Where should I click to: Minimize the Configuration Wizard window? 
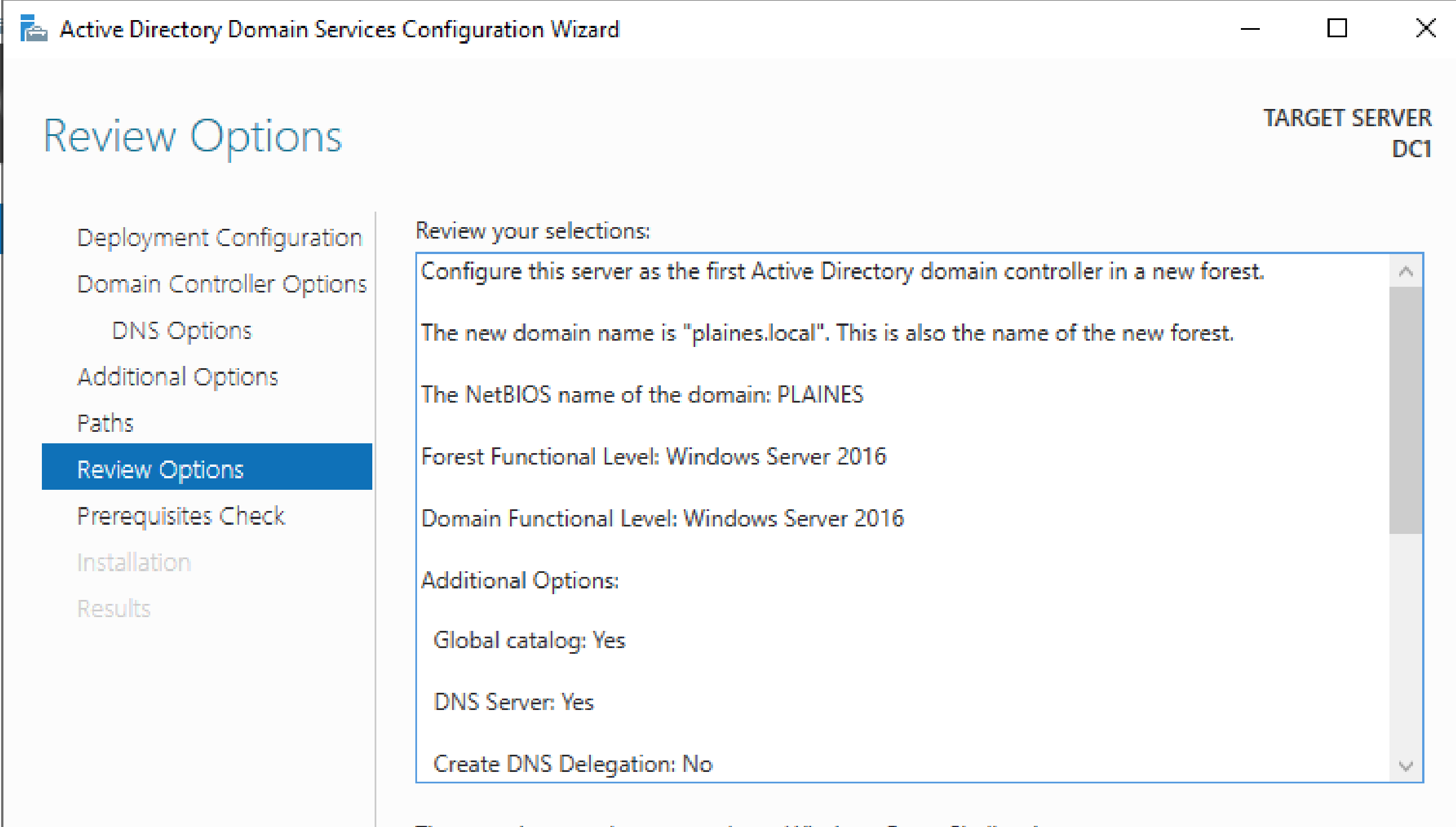[x=1250, y=29]
